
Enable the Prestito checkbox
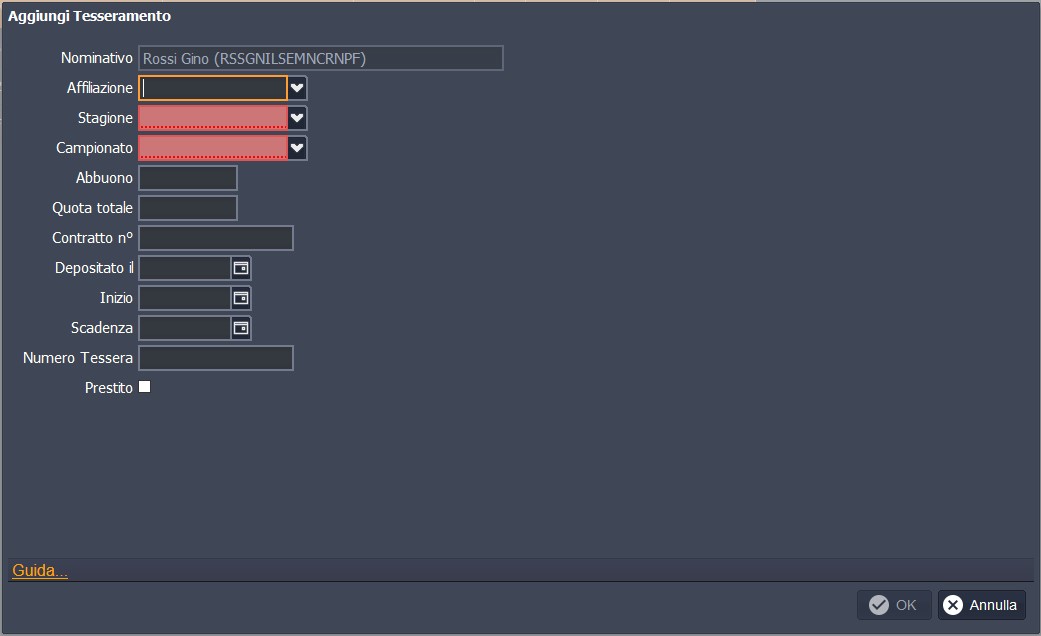(144, 387)
